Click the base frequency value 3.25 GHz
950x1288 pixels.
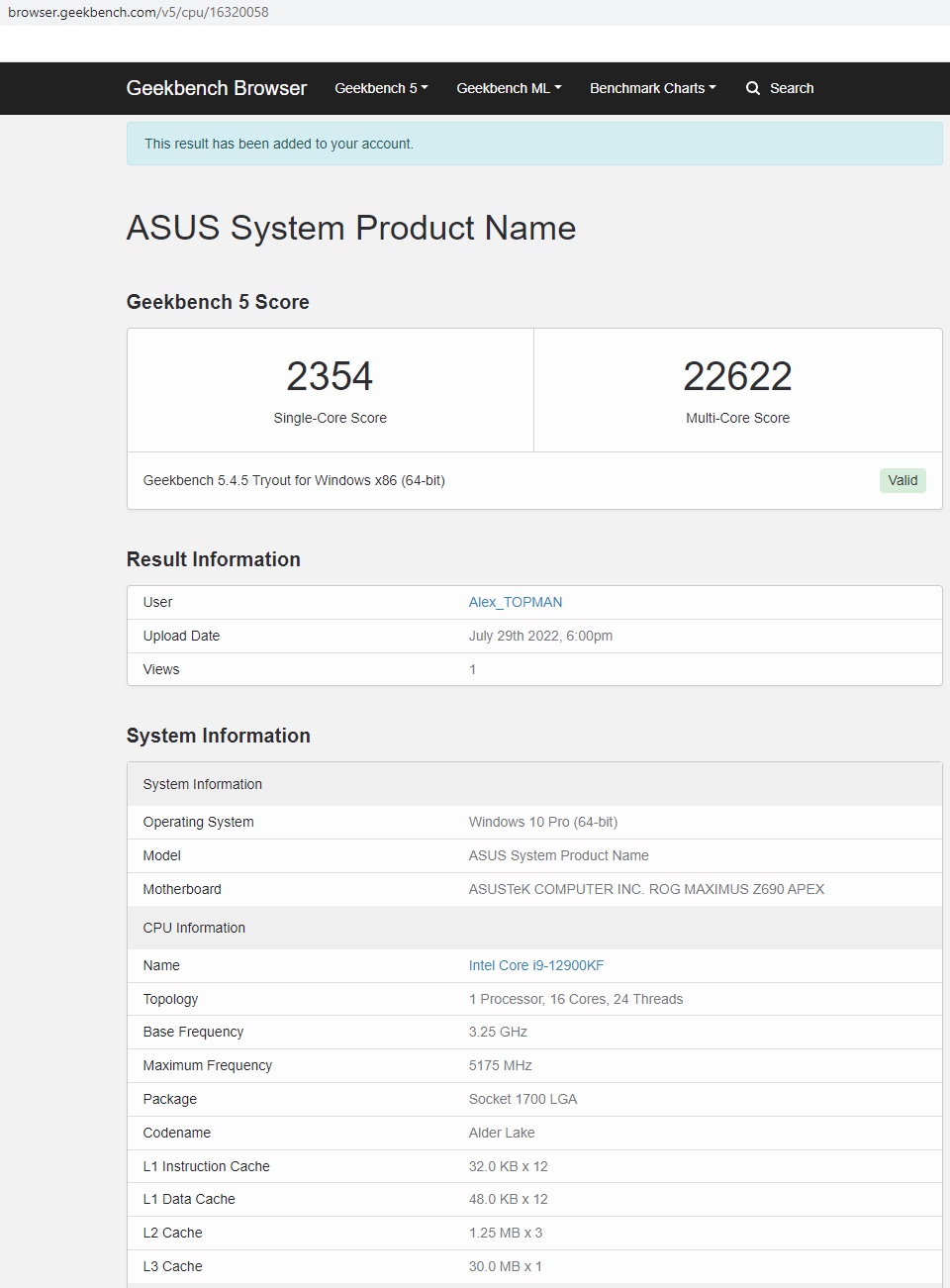pyautogui.click(x=498, y=1032)
